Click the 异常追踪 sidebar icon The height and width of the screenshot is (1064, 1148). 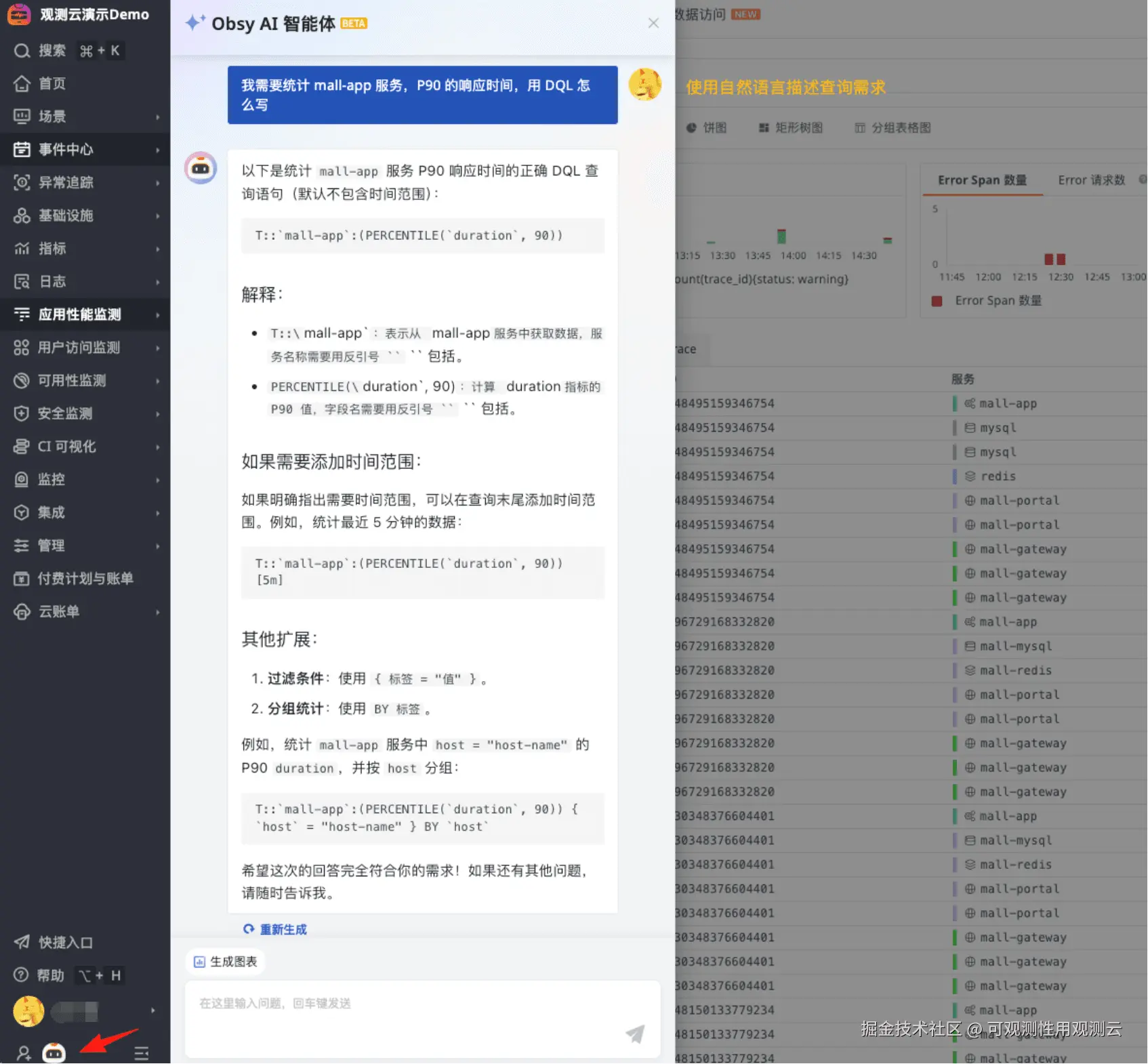(x=22, y=182)
